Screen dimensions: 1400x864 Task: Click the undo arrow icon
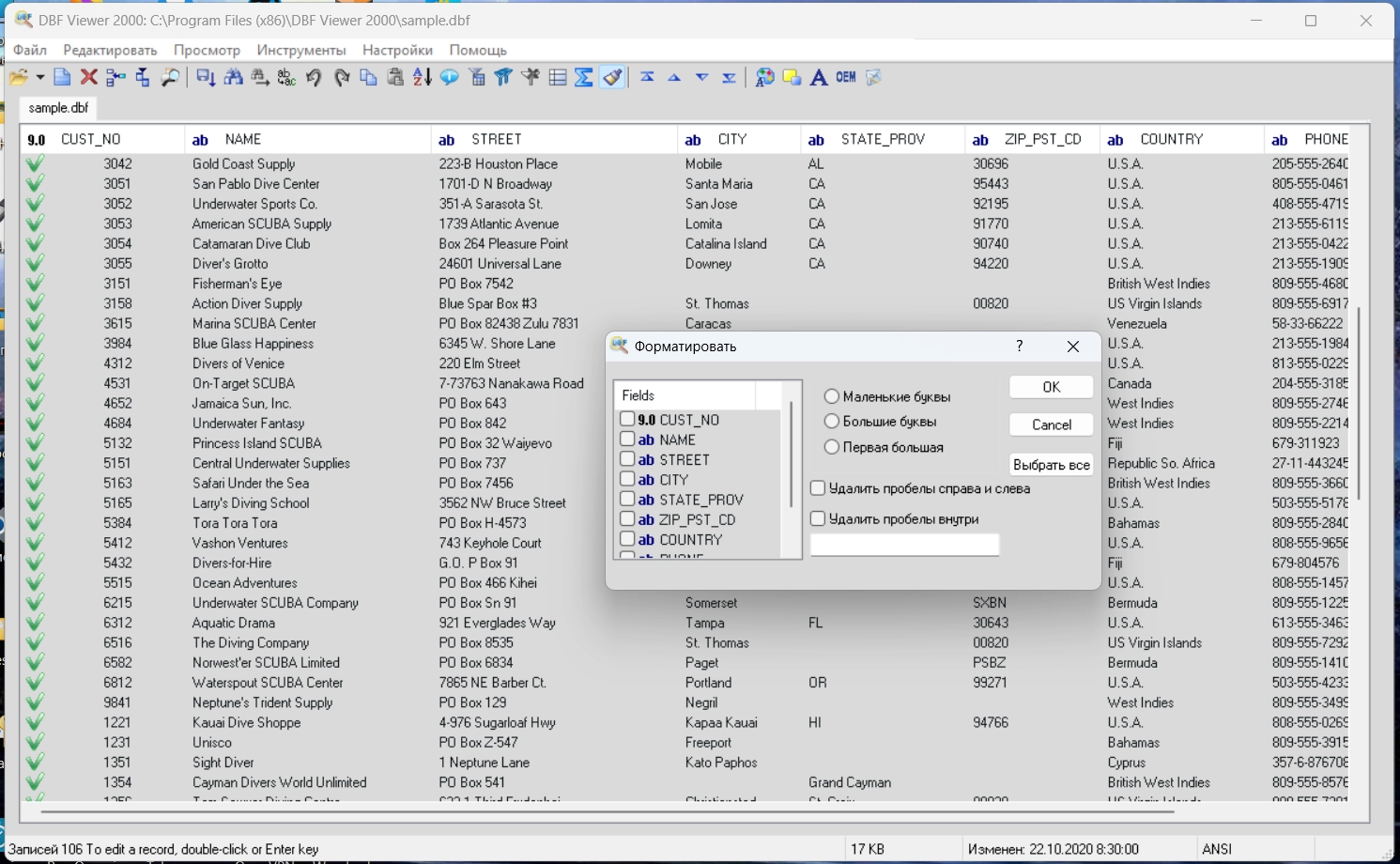pyautogui.click(x=314, y=78)
